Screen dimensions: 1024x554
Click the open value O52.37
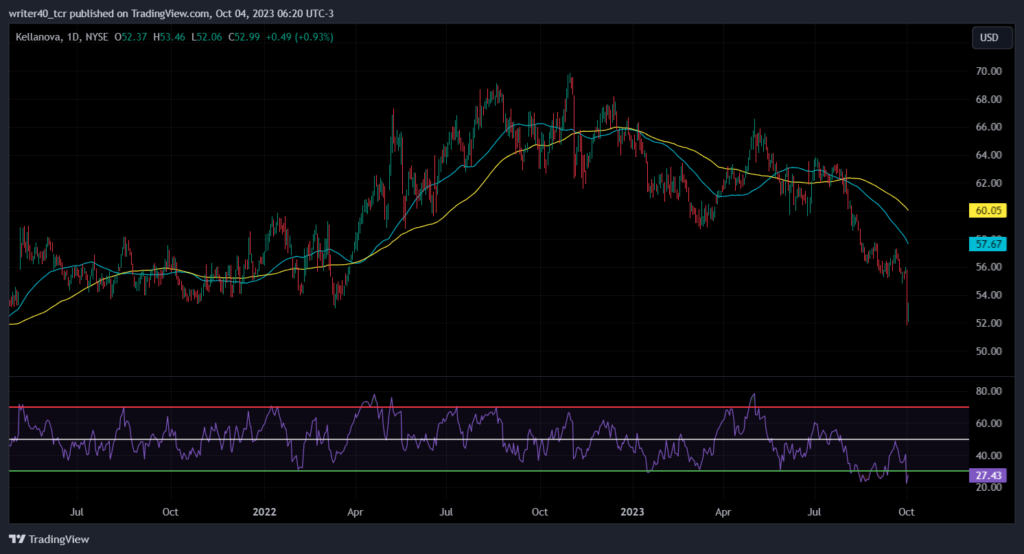coord(131,37)
